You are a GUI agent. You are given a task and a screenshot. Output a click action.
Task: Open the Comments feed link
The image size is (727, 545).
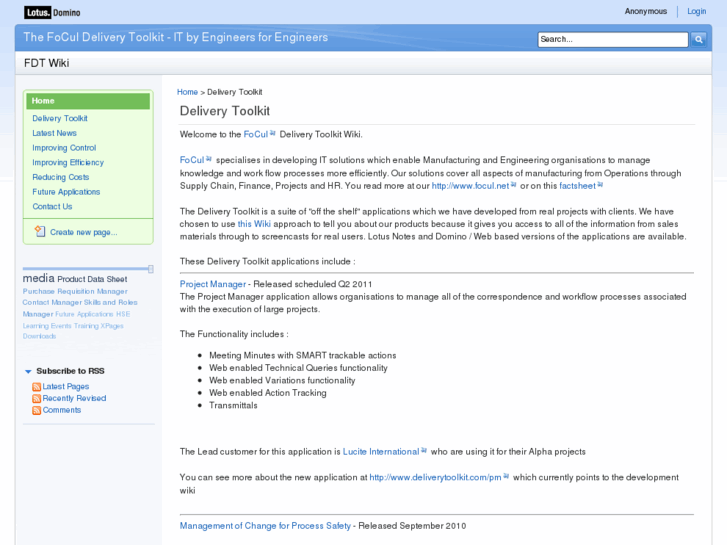[x=62, y=410]
